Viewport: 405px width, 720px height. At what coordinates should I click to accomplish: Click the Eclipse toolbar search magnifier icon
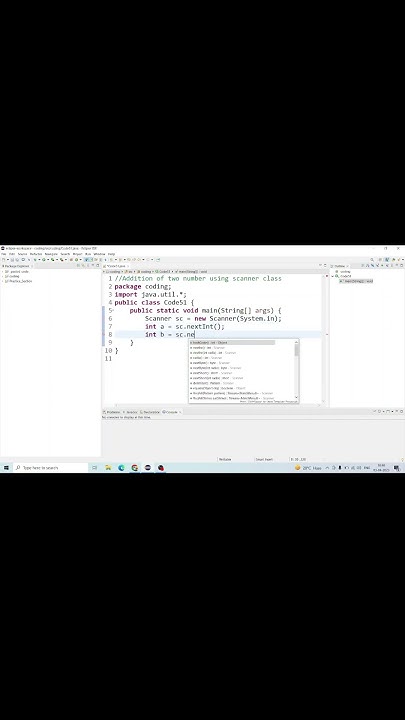[372, 259]
